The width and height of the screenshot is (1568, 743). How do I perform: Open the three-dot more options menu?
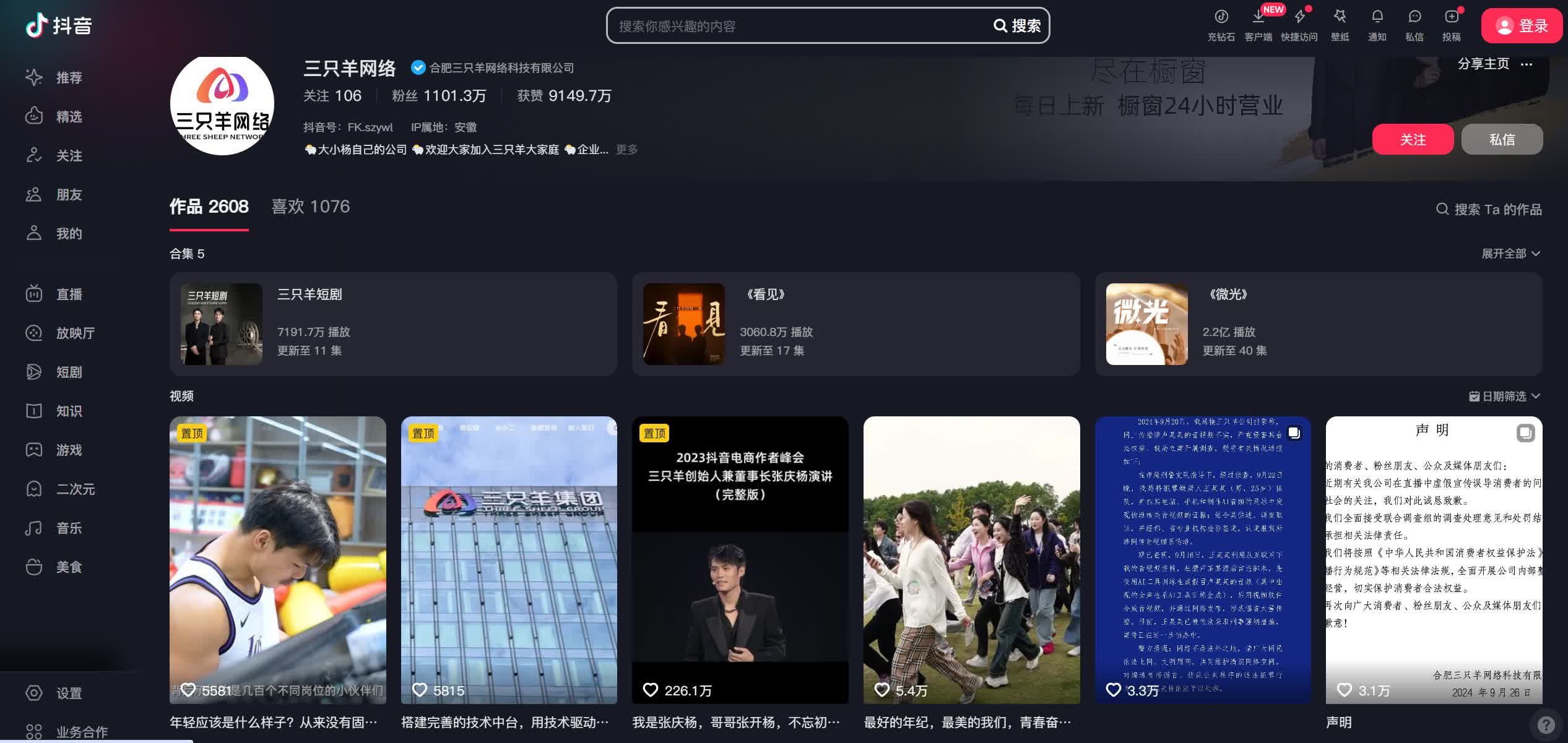tap(1527, 64)
